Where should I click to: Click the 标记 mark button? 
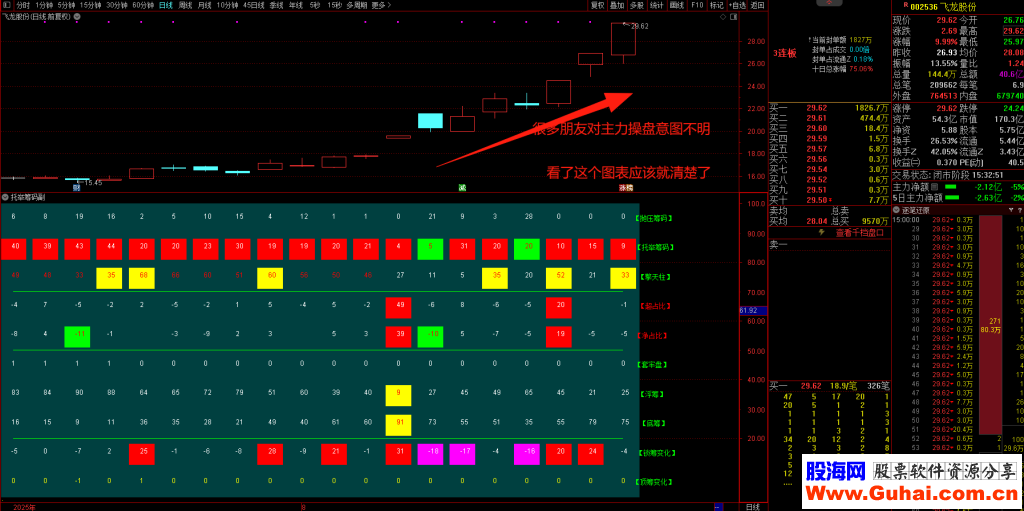click(717, 5)
